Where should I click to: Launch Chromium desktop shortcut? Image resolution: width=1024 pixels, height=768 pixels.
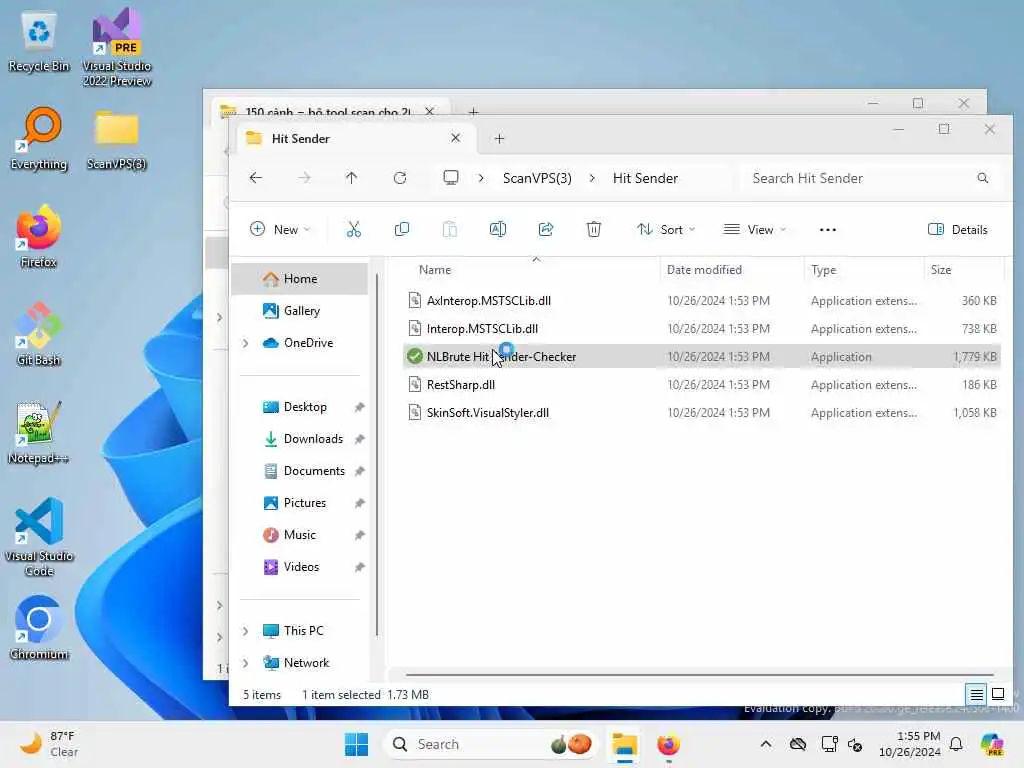click(39, 628)
